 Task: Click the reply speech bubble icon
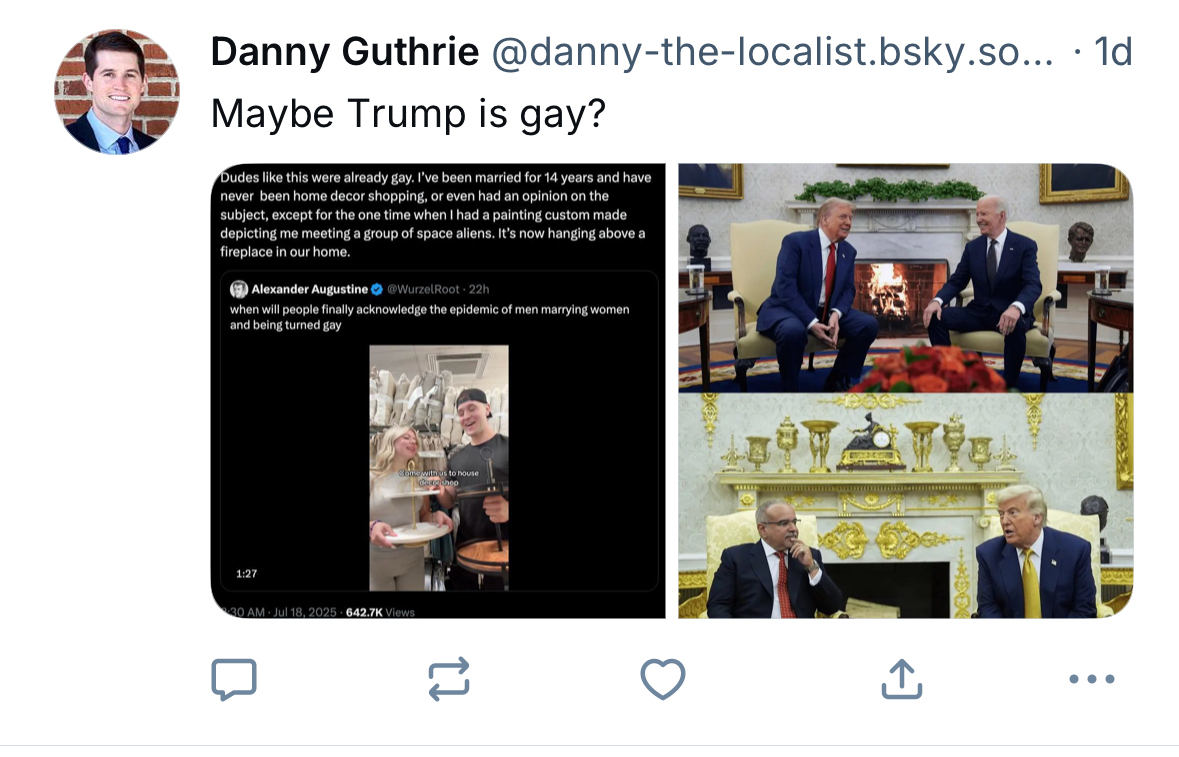tap(234, 679)
